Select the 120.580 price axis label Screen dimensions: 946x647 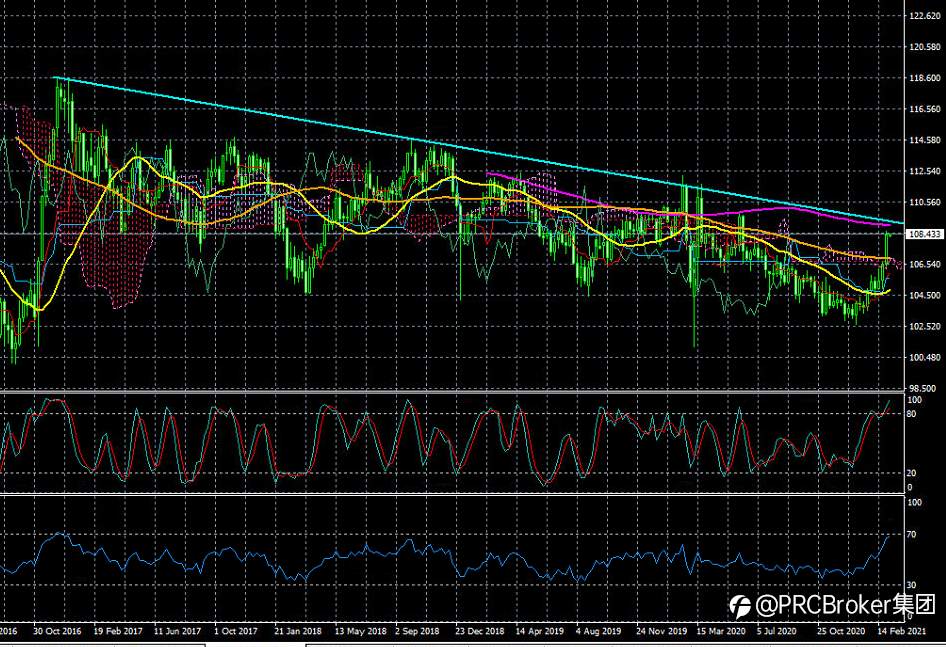pos(925,46)
